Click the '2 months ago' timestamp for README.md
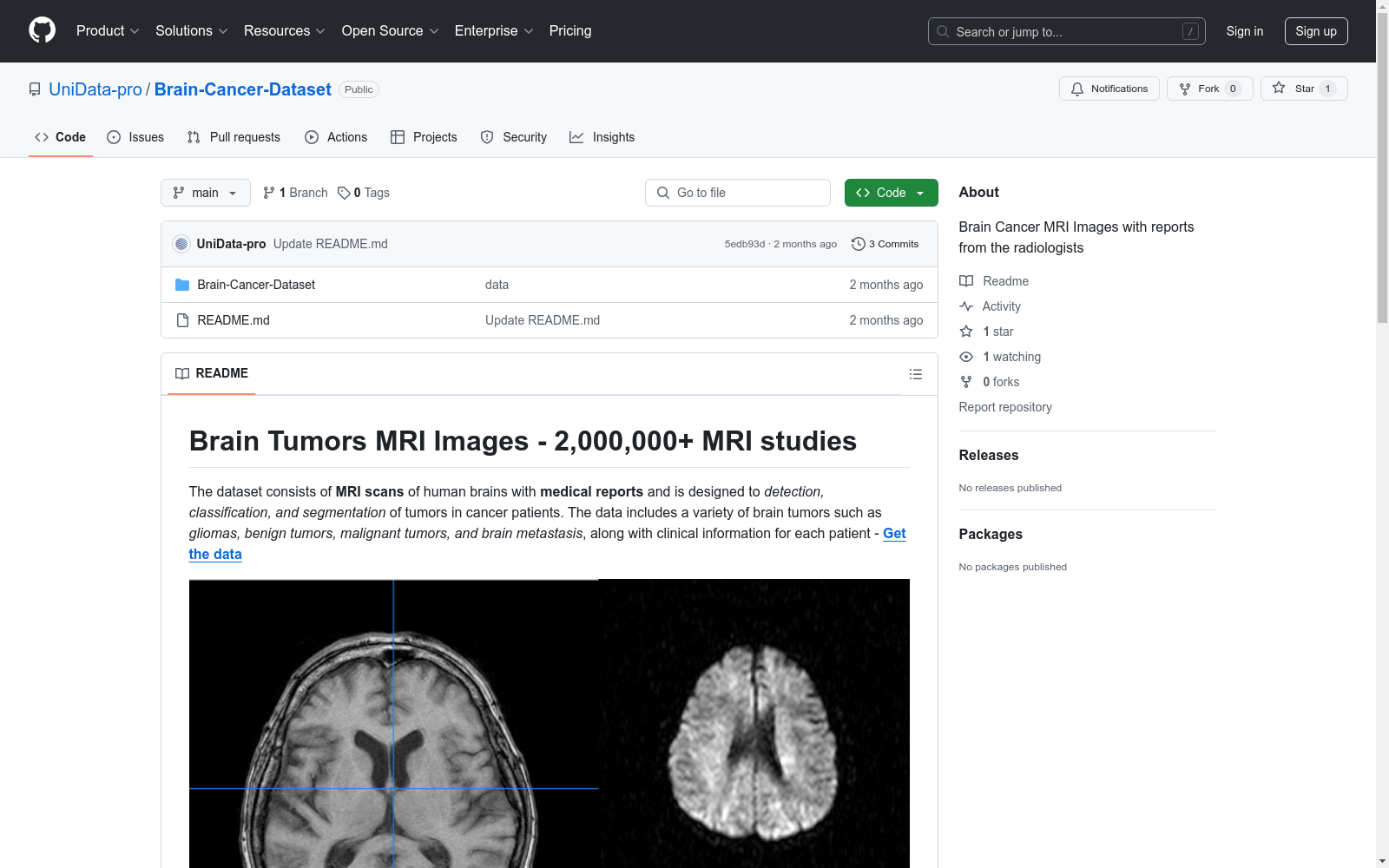1389x868 pixels. [x=885, y=320]
